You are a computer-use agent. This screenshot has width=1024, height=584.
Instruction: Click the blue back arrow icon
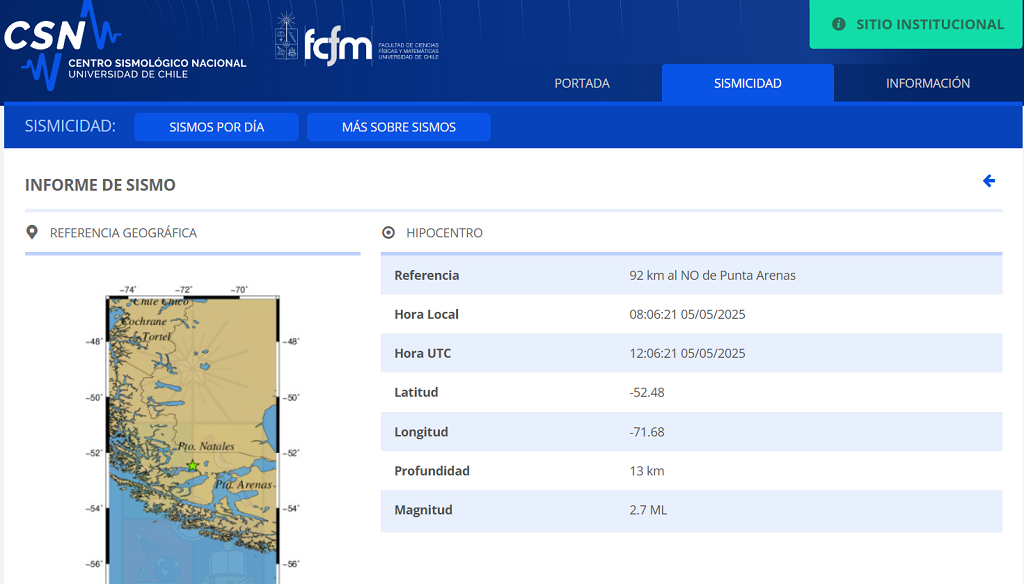[x=989, y=181]
